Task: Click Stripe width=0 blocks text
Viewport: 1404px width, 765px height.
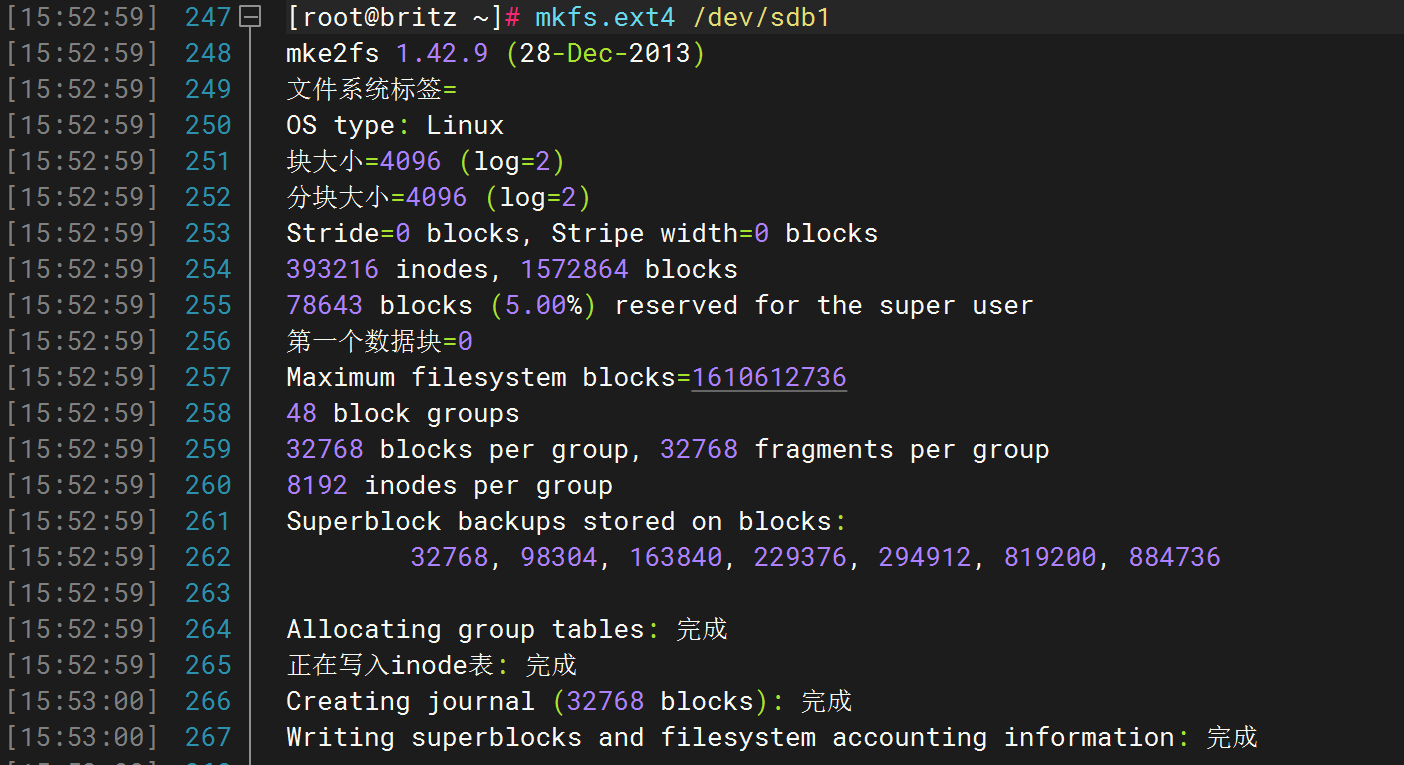Action: 715,233
